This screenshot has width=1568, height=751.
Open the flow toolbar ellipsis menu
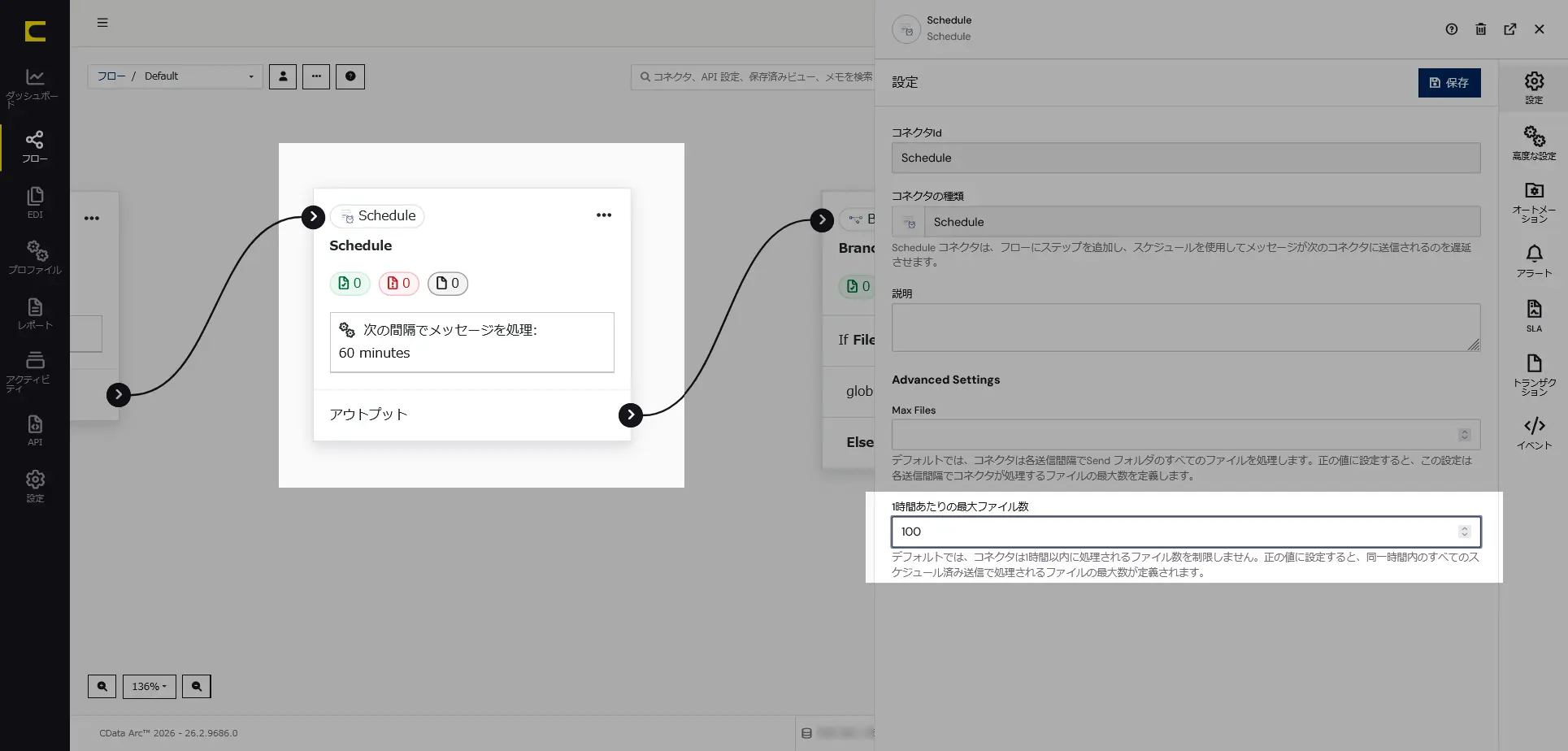tap(316, 76)
